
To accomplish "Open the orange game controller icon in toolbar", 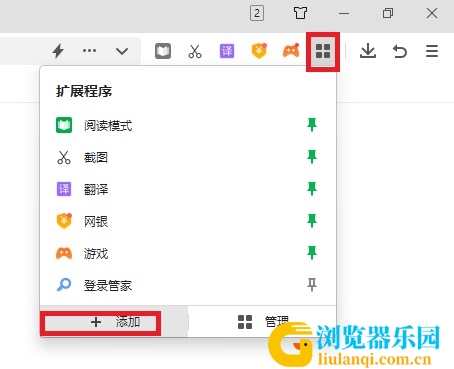I will point(291,51).
